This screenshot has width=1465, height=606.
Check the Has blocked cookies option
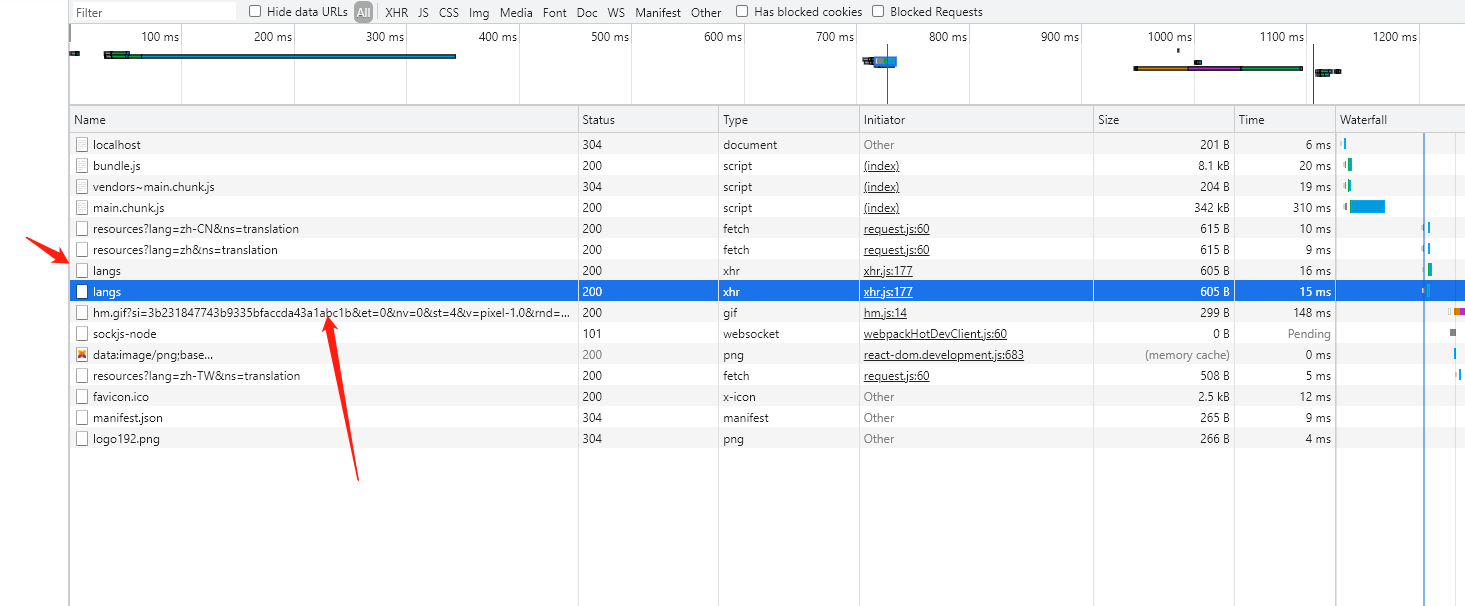coord(742,12)
